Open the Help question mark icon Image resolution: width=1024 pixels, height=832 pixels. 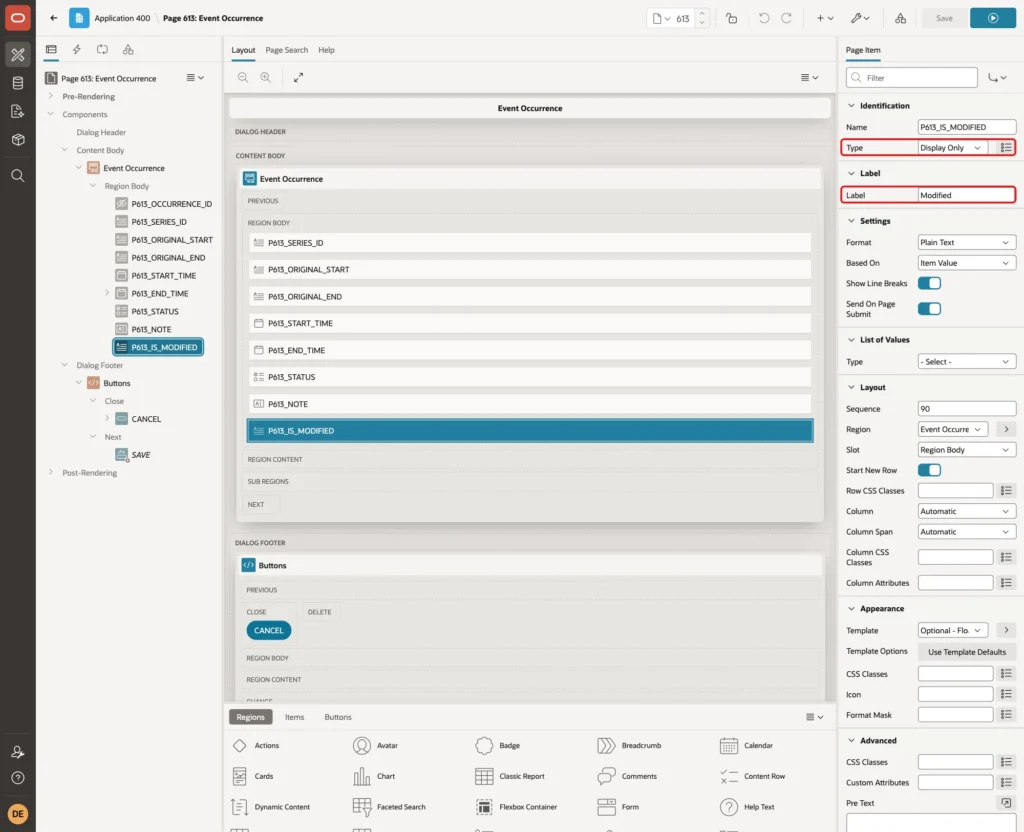point(18,778)
